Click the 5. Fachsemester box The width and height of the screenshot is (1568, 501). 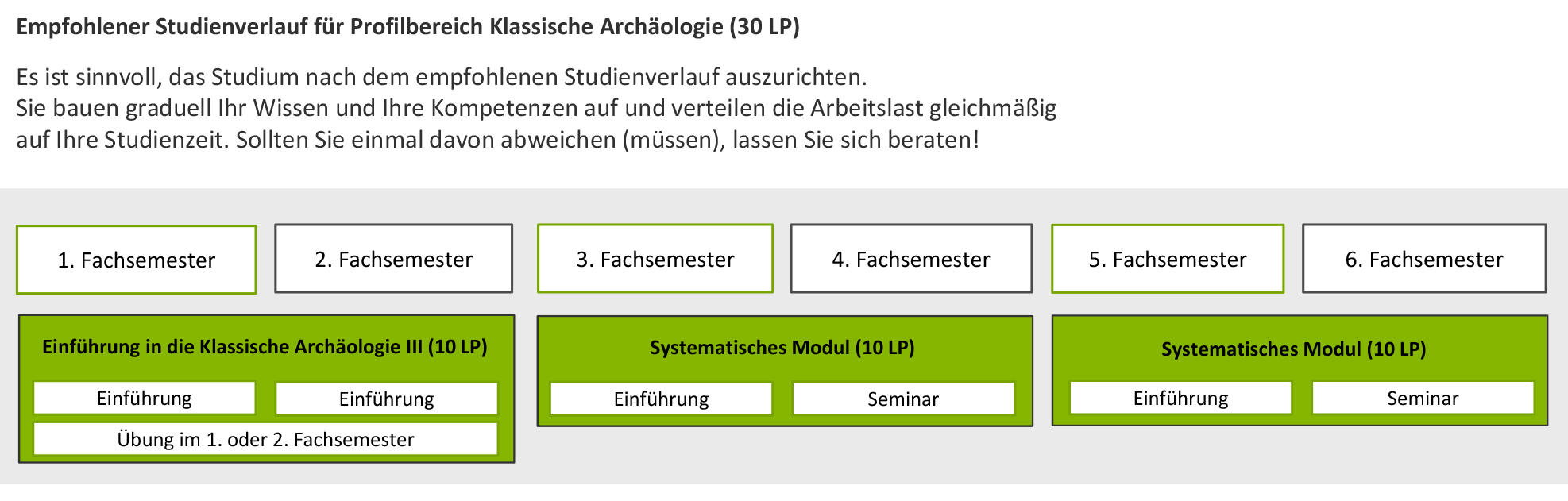pyautogui.click(x=1167, y=259)
